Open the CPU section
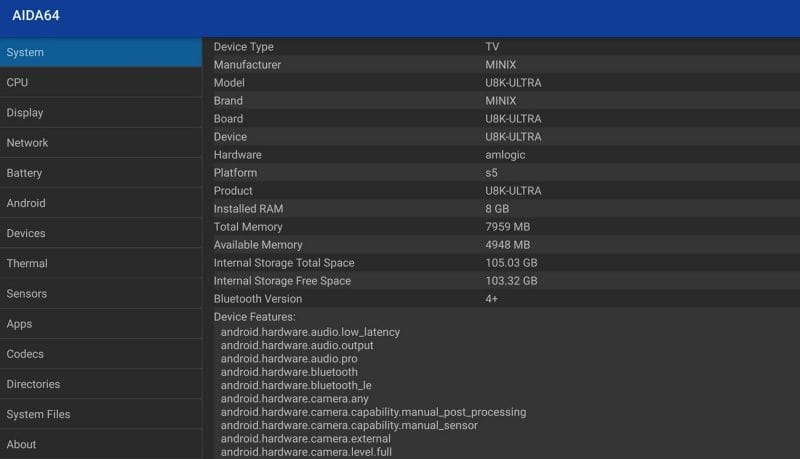 point(100,82)
